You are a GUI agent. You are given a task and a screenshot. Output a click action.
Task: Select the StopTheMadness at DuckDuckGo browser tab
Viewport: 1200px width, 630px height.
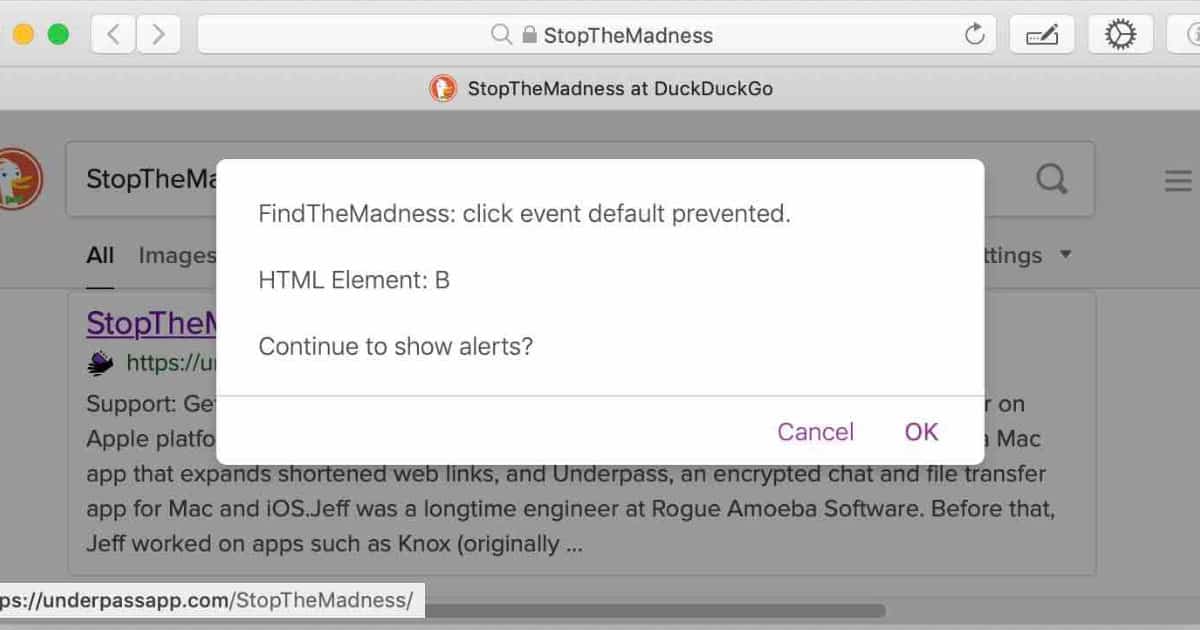(x=600, y=88)
